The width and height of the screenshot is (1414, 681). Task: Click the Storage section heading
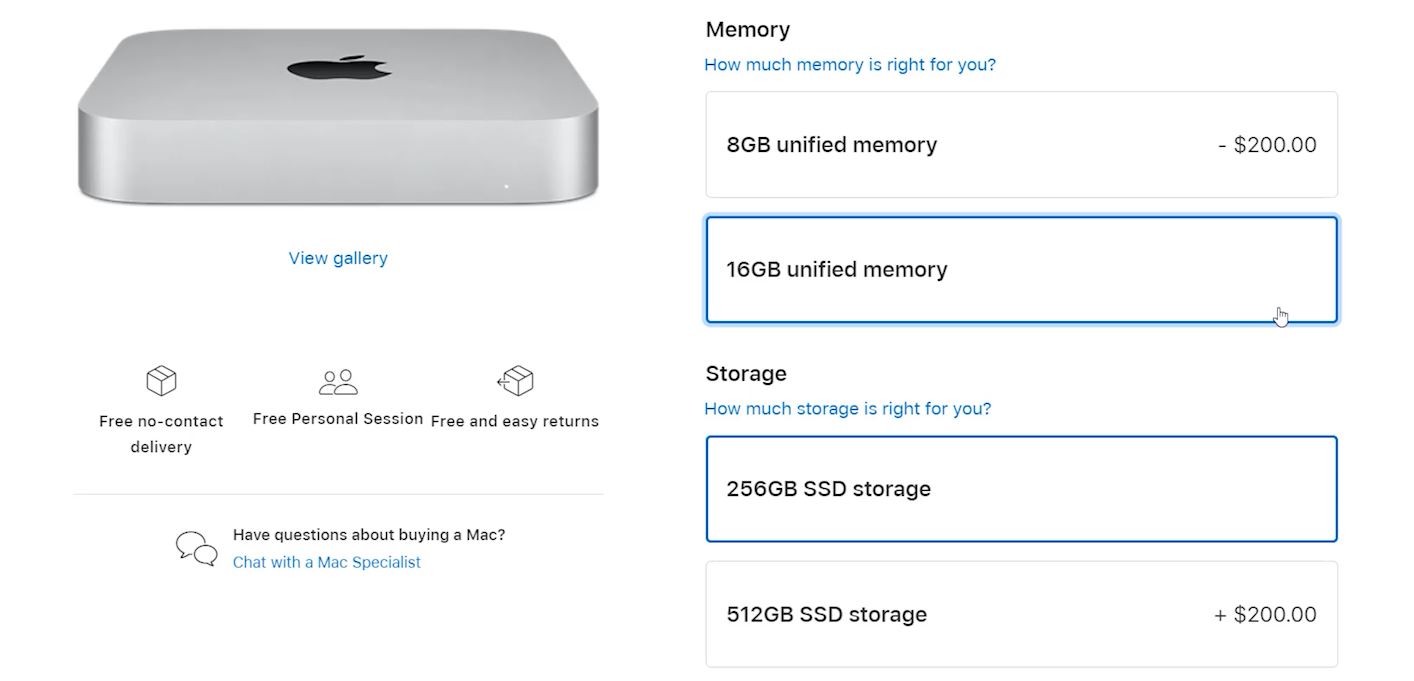pyautogui.click(x=746, y=374)
